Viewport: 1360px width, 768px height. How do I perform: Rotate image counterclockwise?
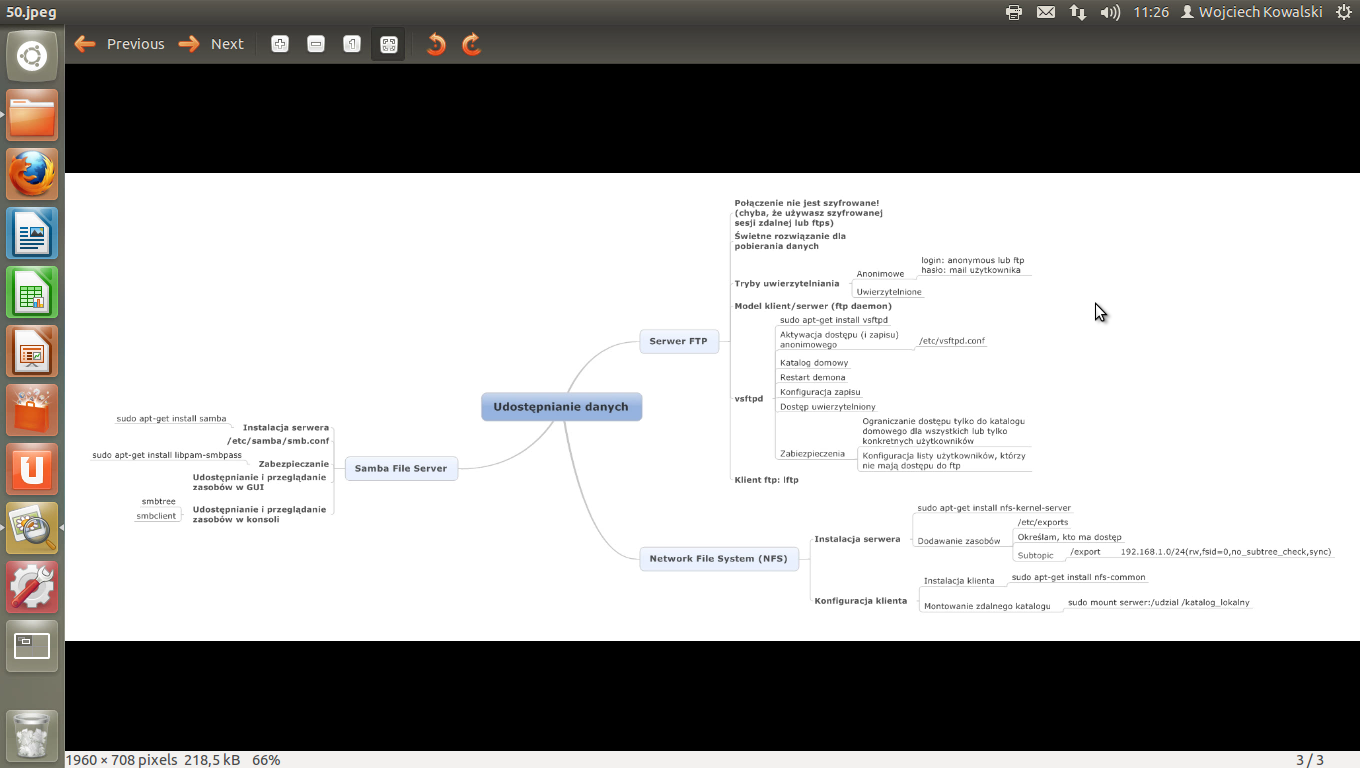coord(435,44)
